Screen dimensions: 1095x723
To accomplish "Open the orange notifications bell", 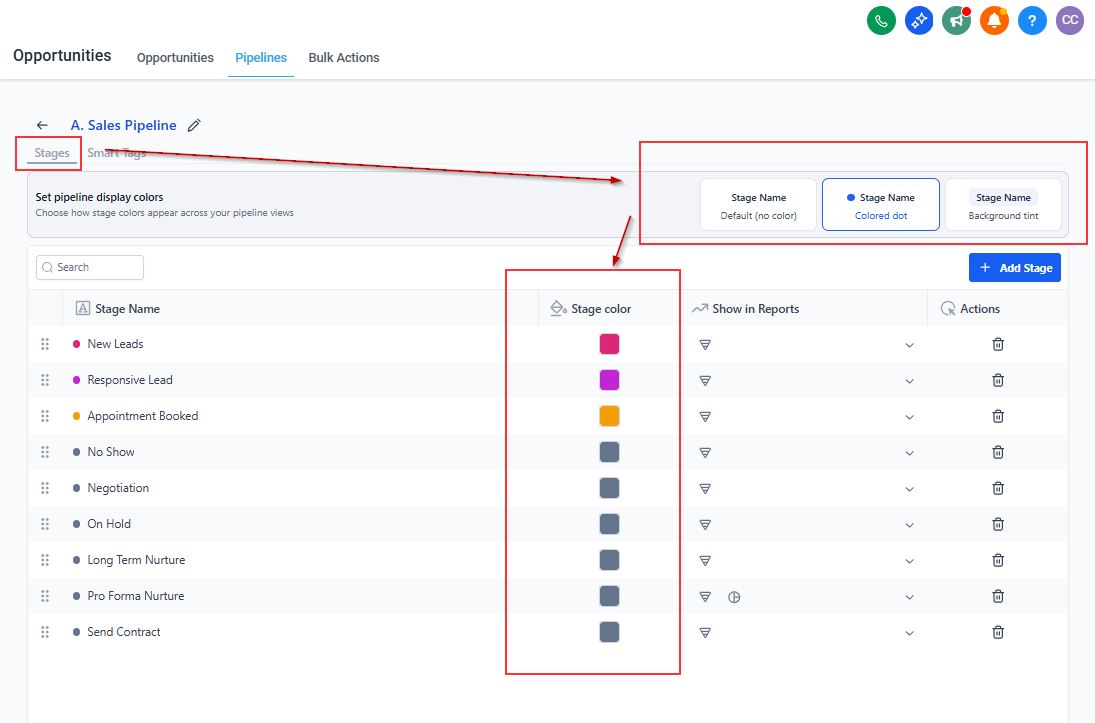I will pos(994,21).
